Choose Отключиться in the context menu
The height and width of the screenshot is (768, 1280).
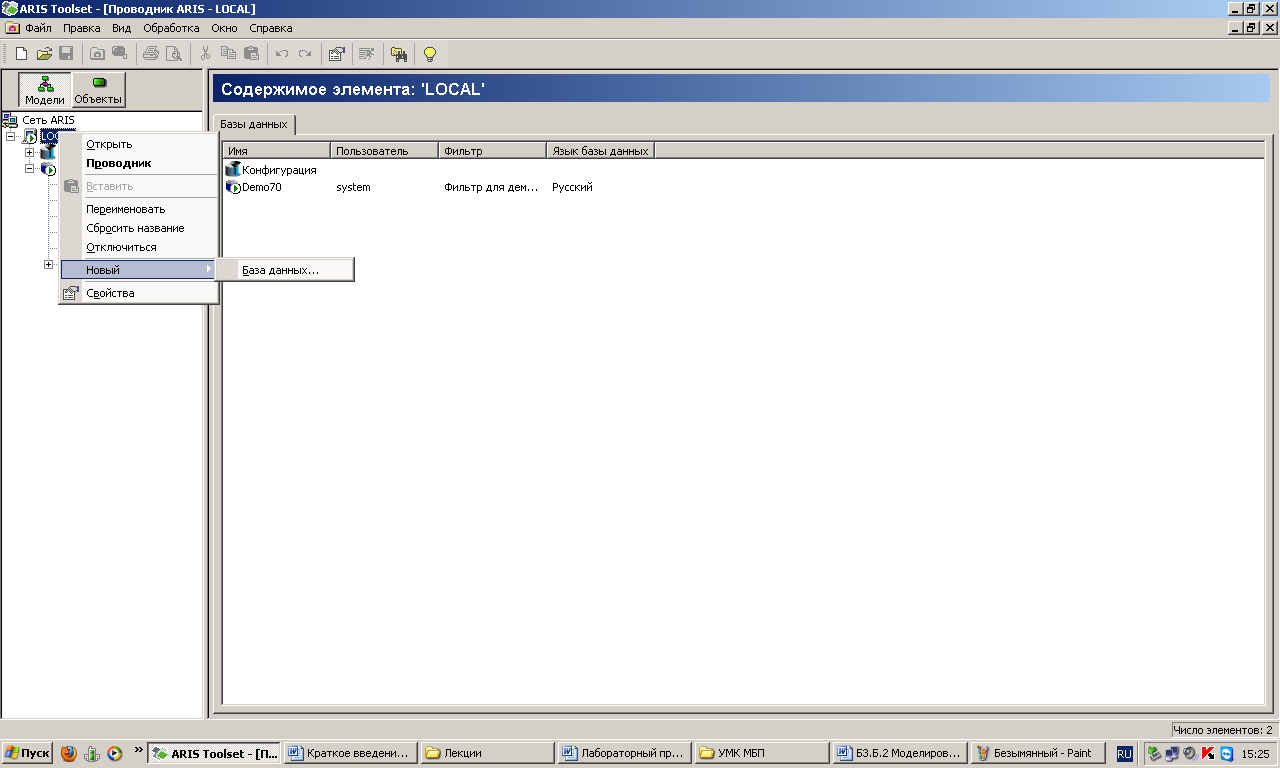pos(139,247)
